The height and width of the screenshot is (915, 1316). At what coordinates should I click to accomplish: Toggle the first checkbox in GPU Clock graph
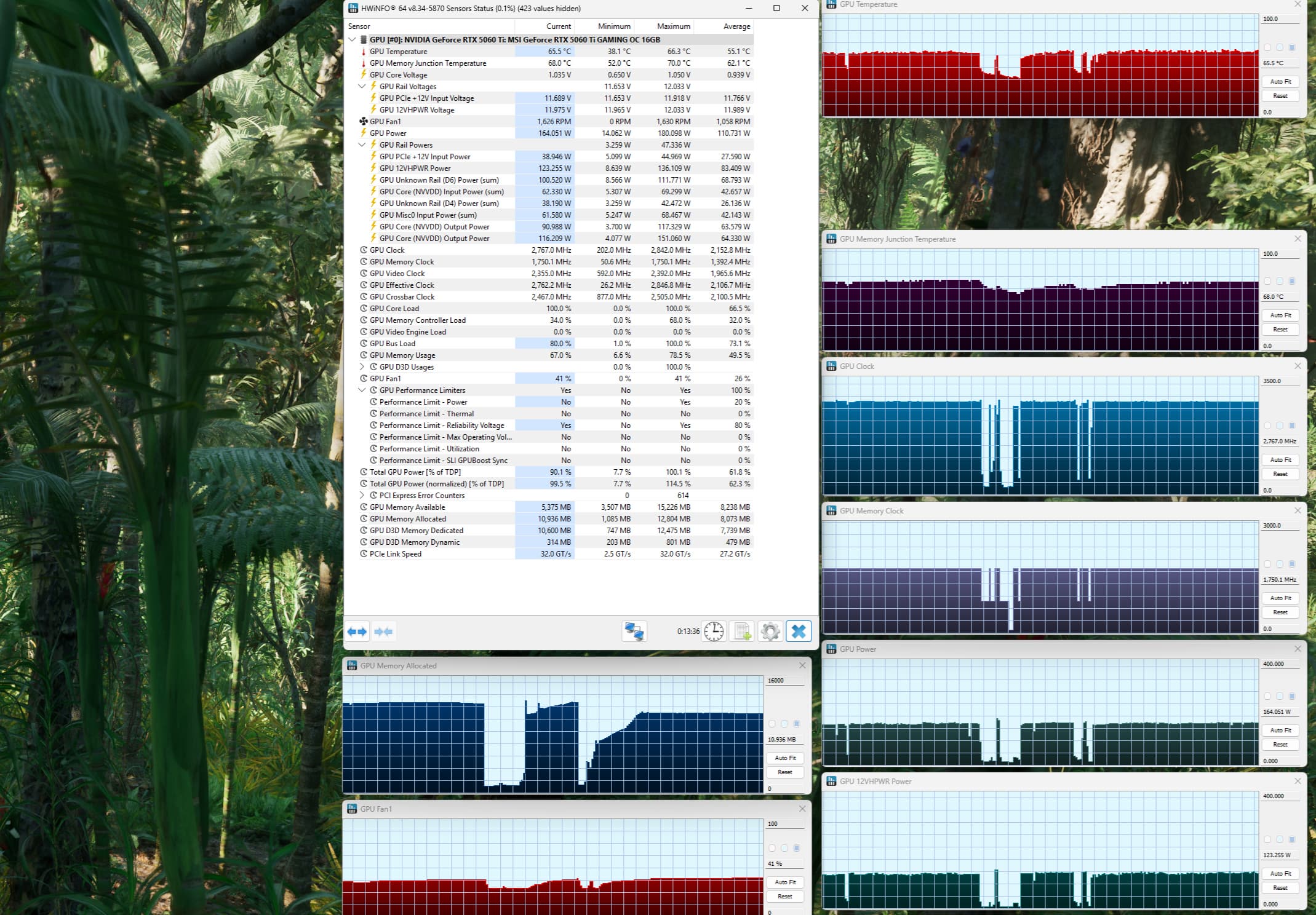1267,426
